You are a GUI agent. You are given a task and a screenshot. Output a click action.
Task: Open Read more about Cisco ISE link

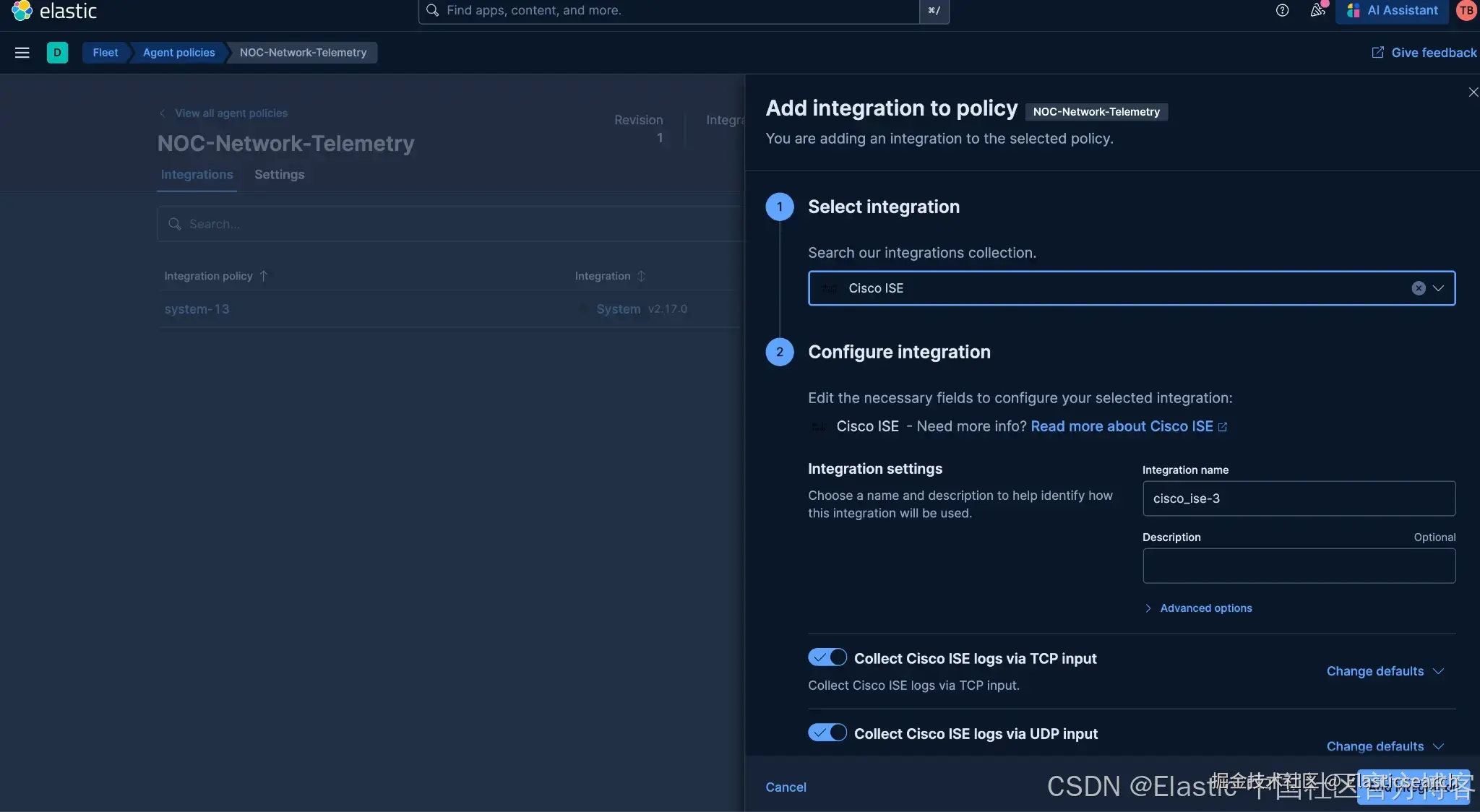1128,426
